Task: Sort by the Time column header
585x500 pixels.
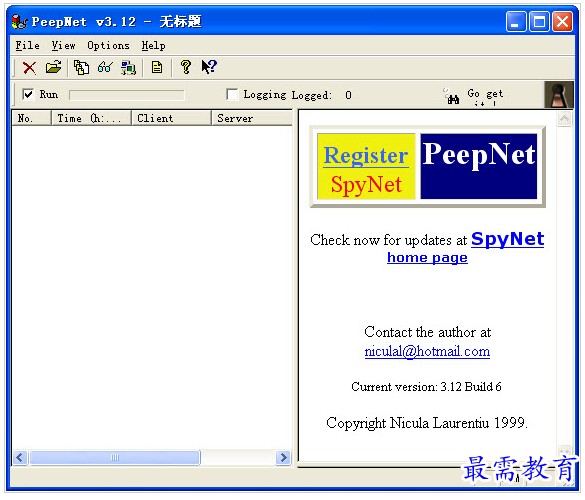Action: pos(91,118)
